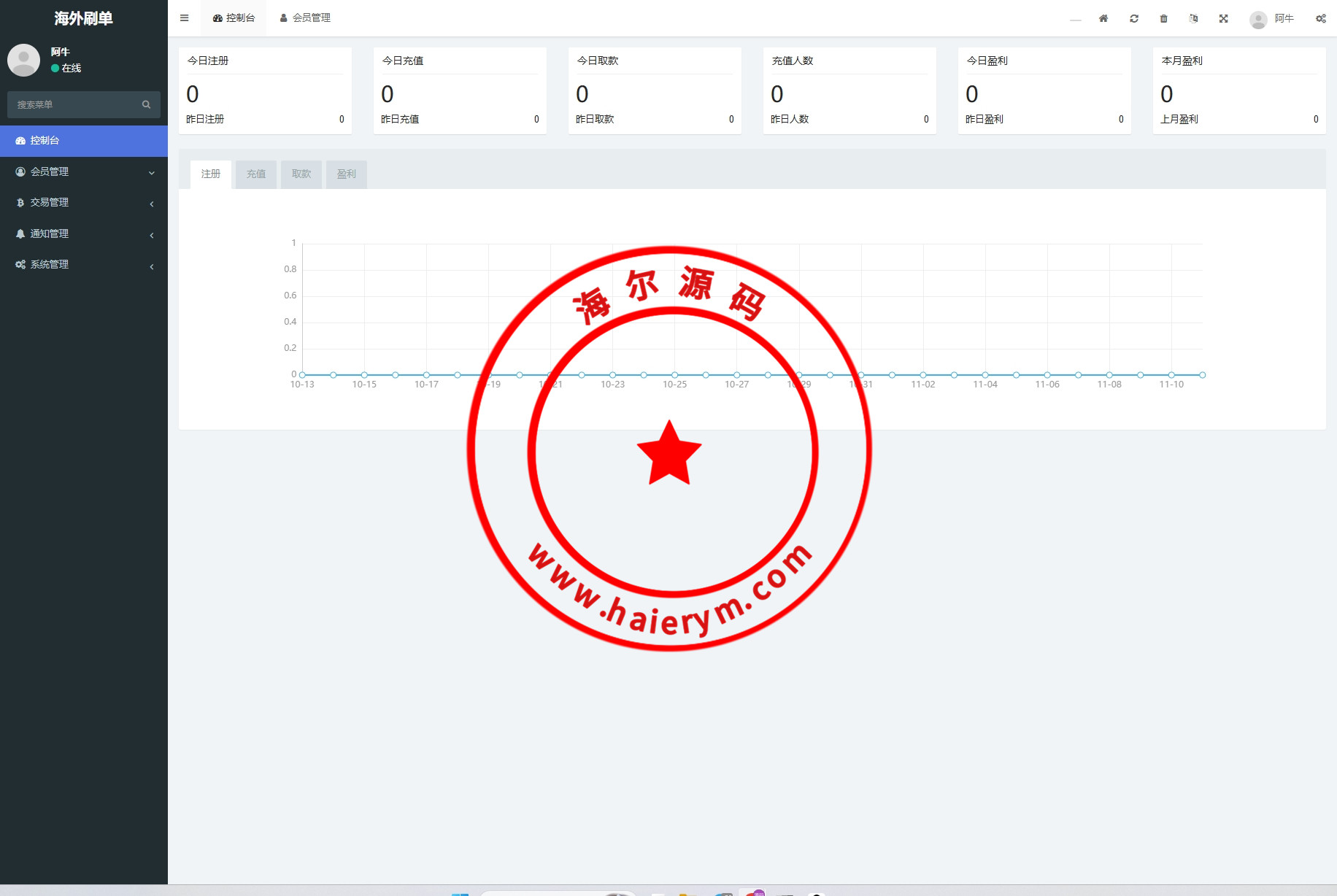Toggle fullscreen with the expand arrows icon
This screenshot has width=1337, height=896.
point(1224,18)
